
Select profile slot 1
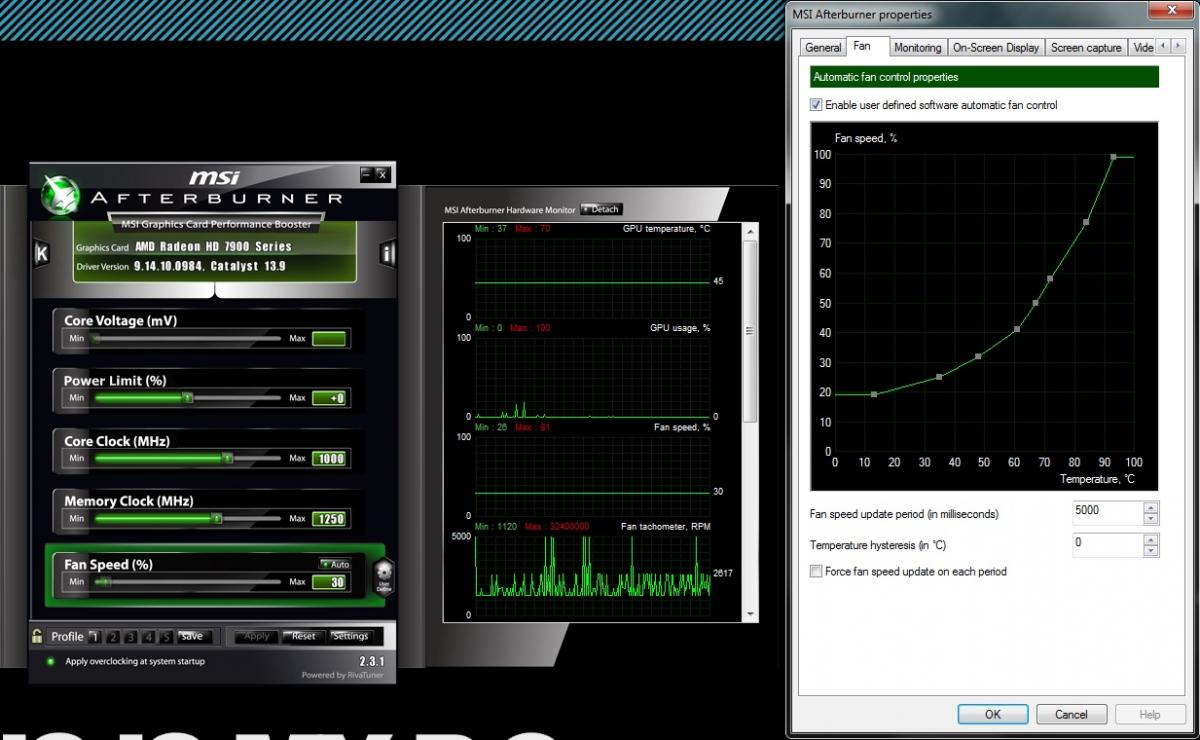[94, 636]
